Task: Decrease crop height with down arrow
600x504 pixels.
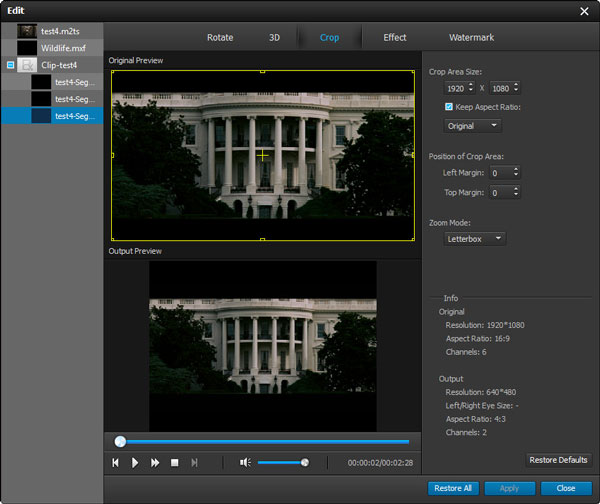Action: pyautogui.click(x=516, y=91)
